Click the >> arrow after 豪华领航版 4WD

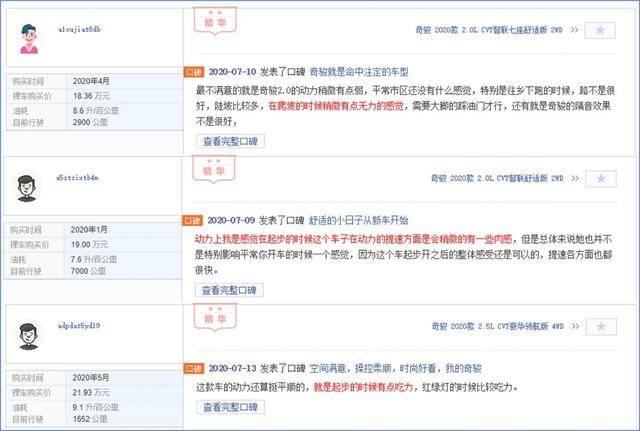point(576,326)
